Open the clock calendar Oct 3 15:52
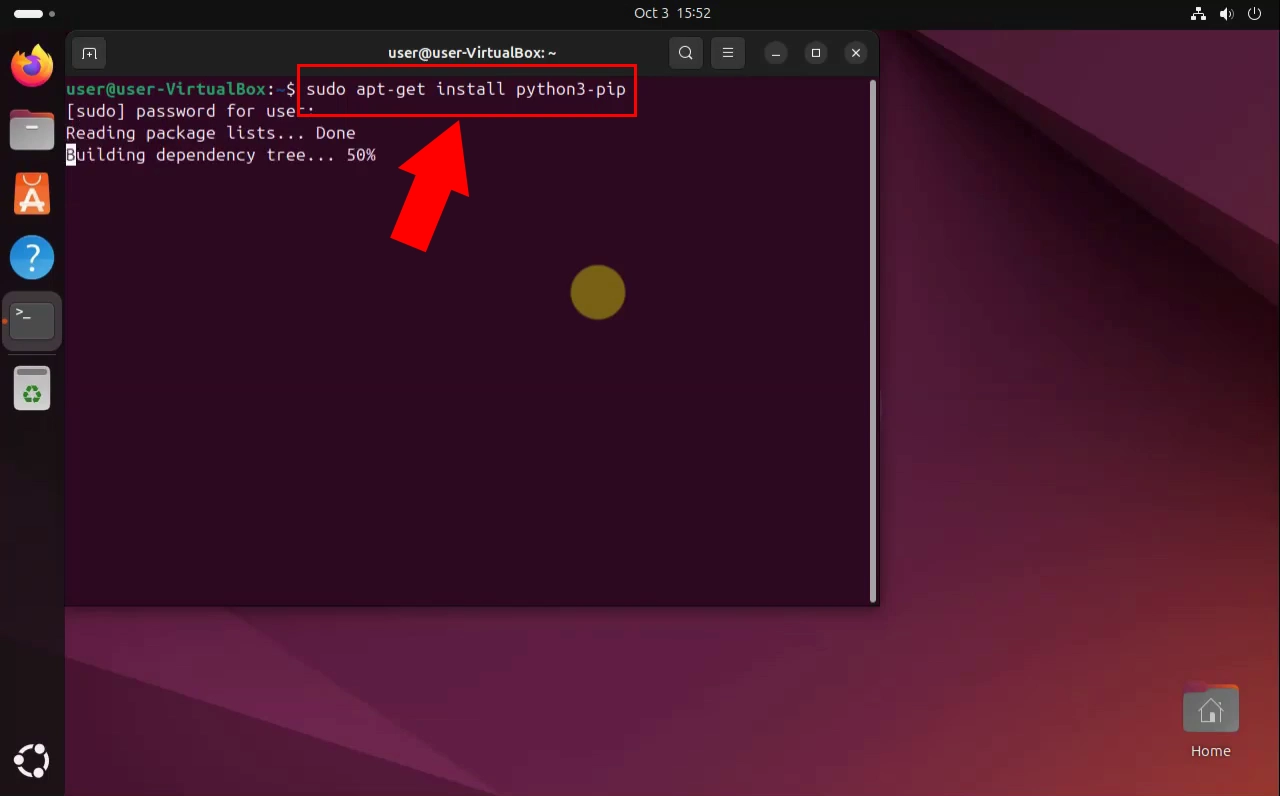The image size is (1280, 796). coord(672,13)
